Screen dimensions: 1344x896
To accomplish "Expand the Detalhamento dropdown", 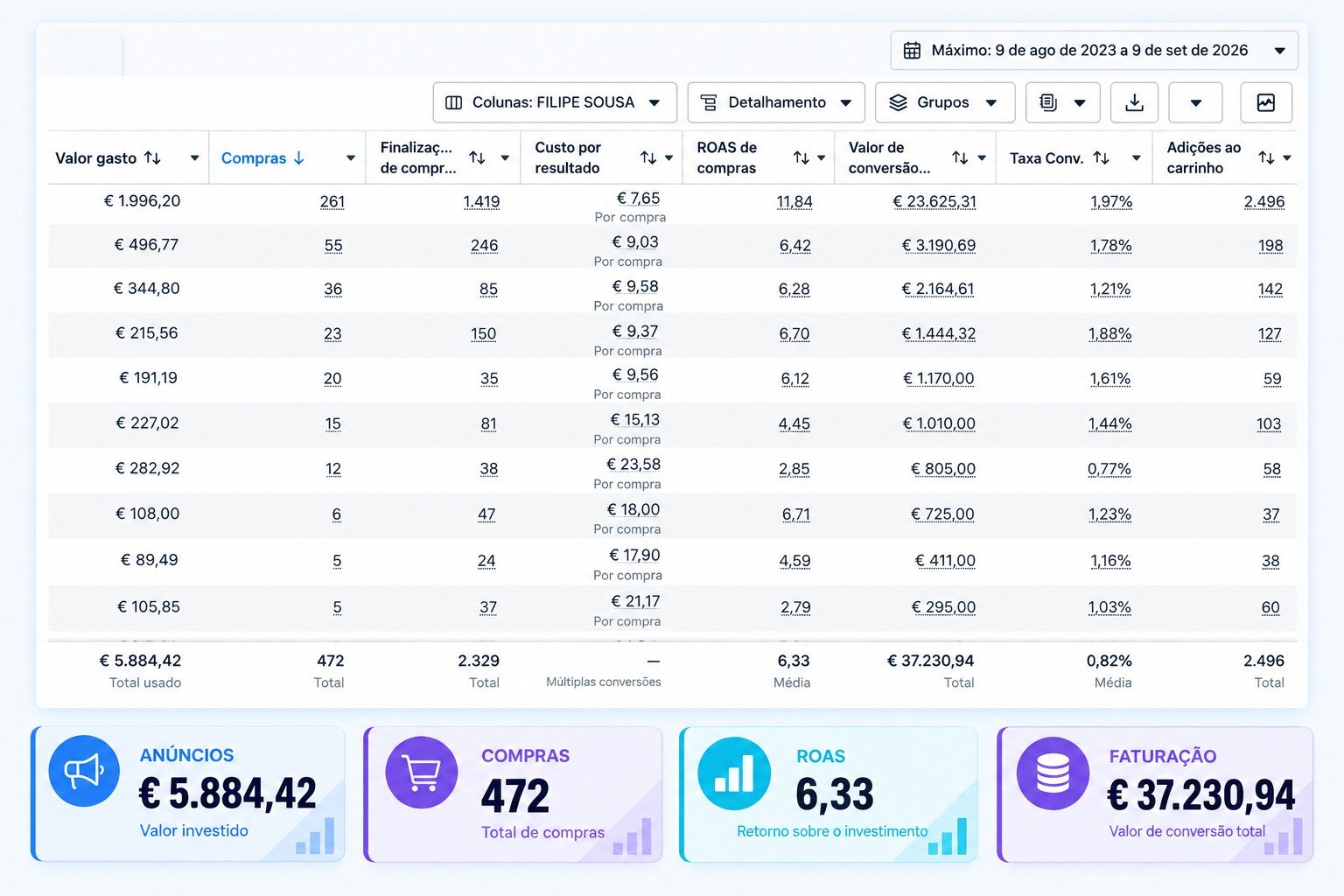I will (776, 102).
